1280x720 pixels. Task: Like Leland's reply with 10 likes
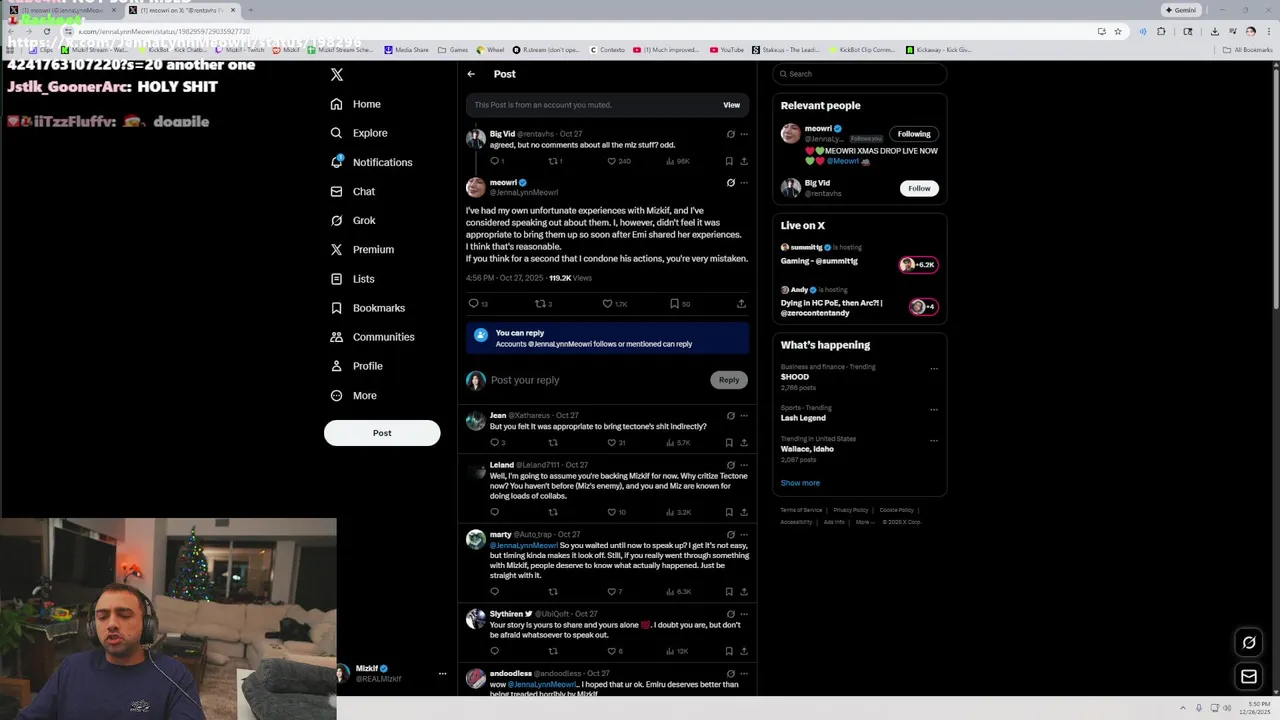point(616,512)
